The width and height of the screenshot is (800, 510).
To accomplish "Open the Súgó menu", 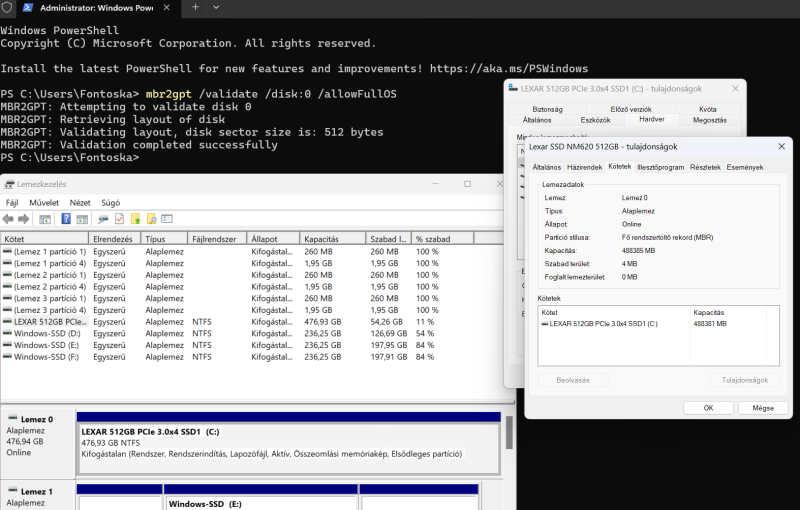I will pyautogui.click(x=110, y=202).
